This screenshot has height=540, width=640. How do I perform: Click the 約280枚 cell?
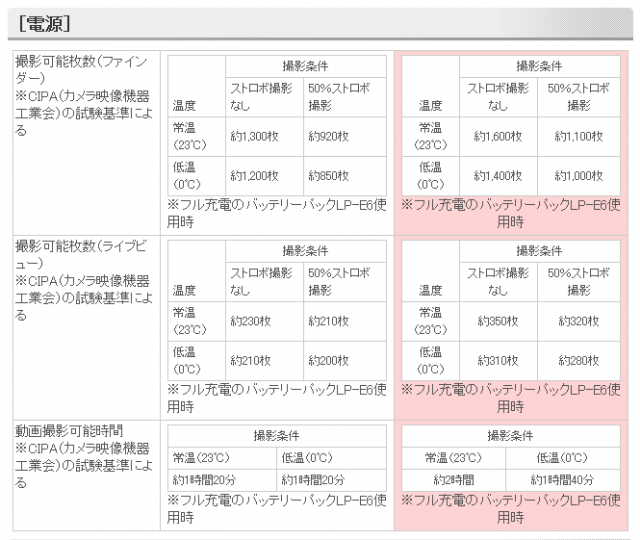579,361
